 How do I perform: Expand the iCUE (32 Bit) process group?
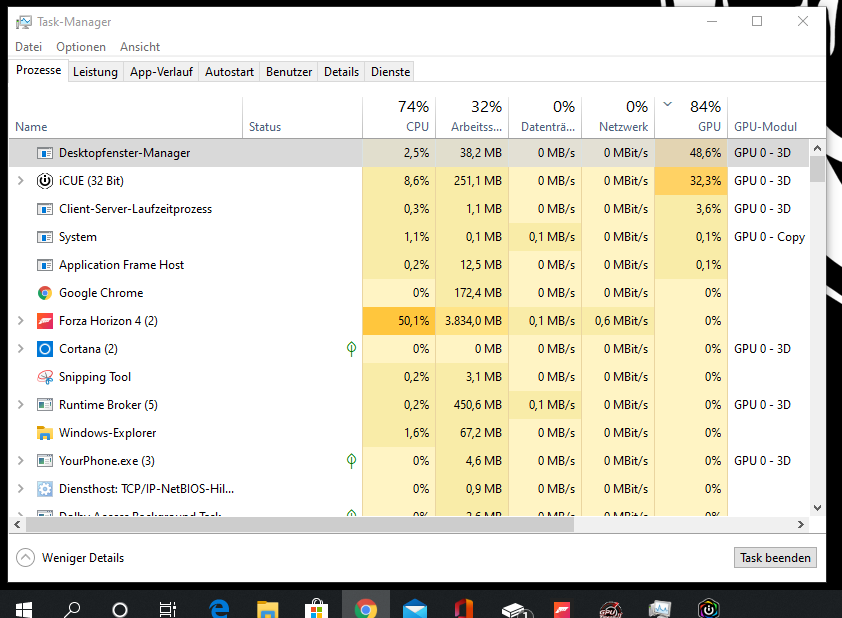pos(20,181)
